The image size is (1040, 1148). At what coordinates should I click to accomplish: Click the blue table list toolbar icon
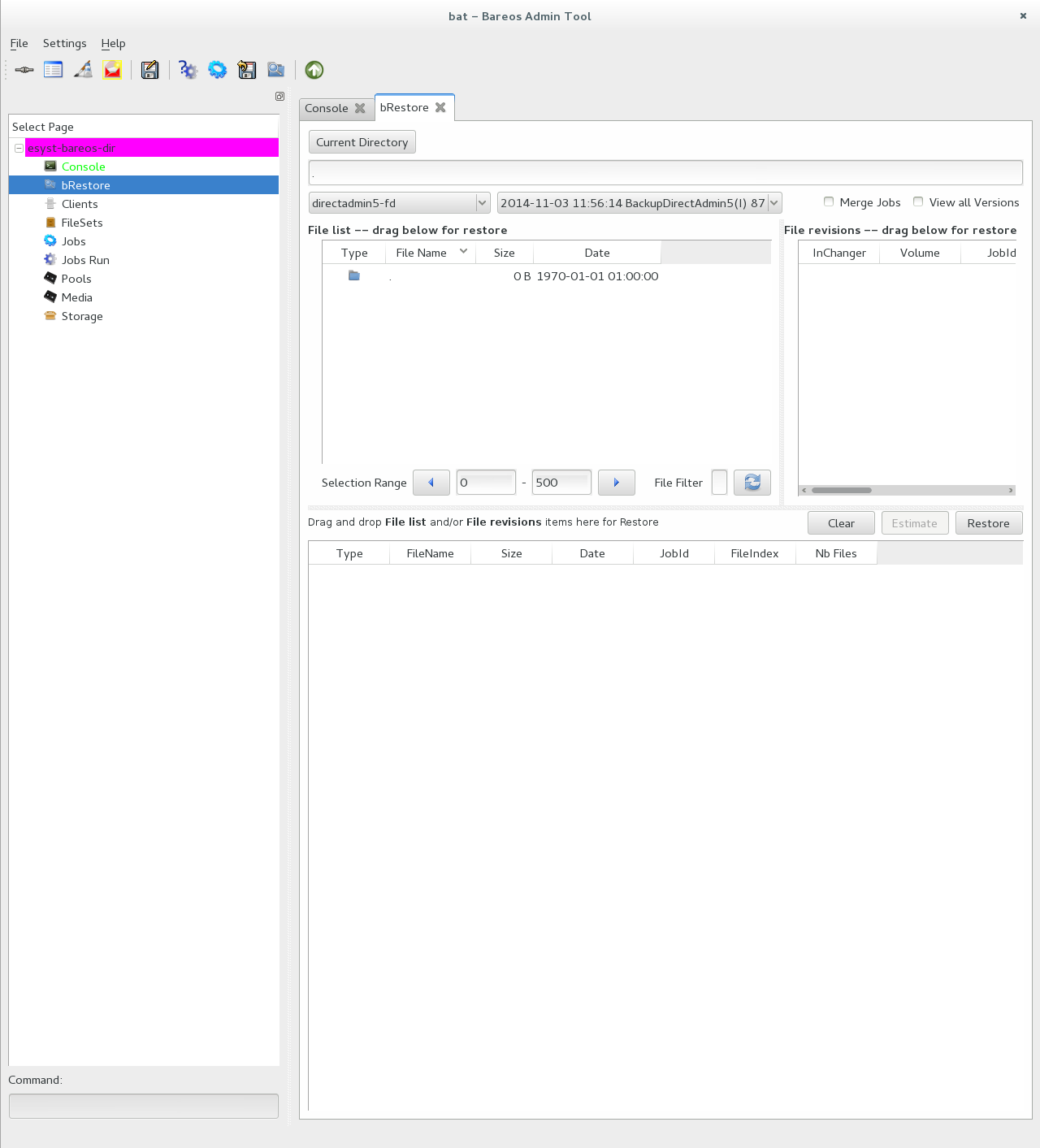[54, 70]
